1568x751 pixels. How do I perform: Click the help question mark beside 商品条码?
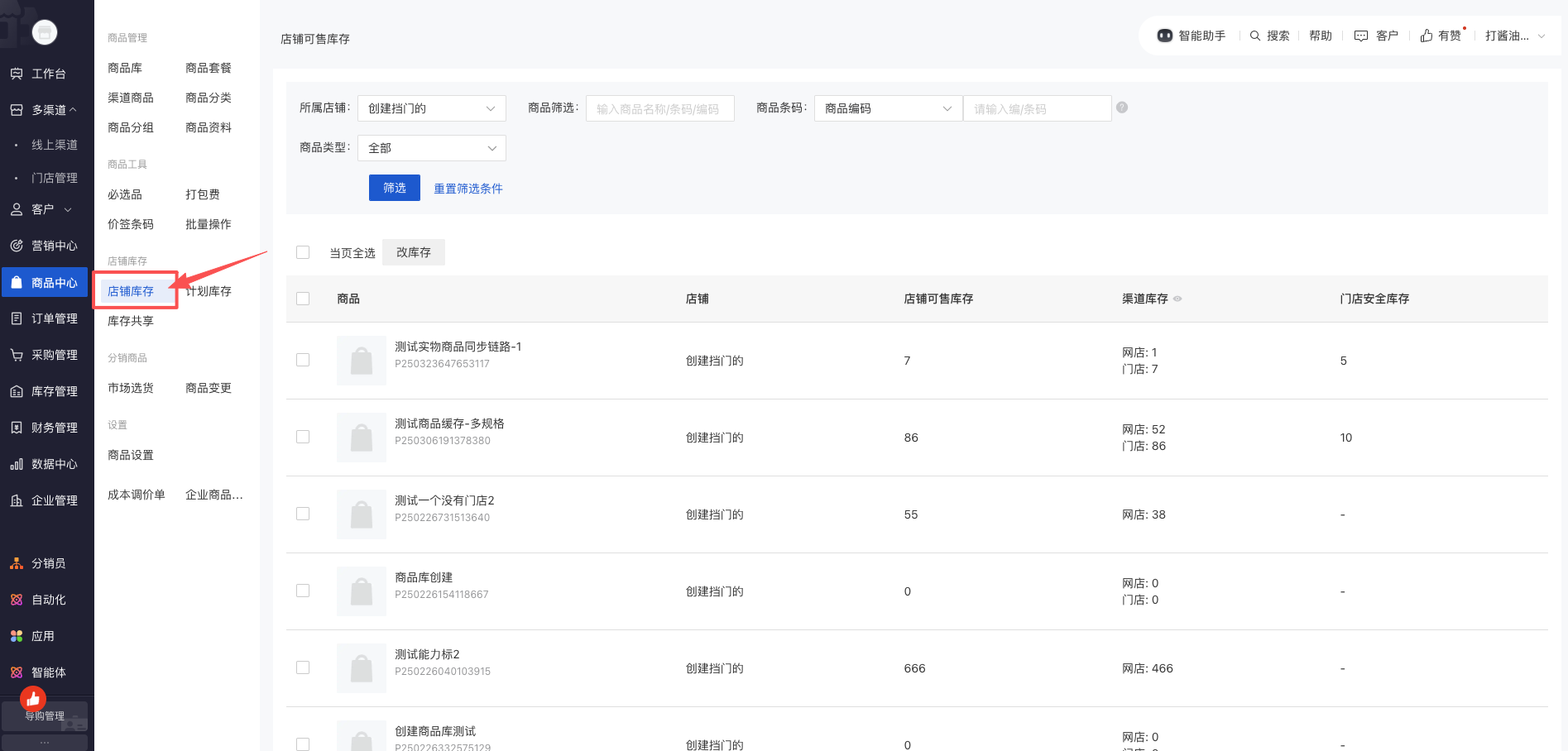point(1122,108)
